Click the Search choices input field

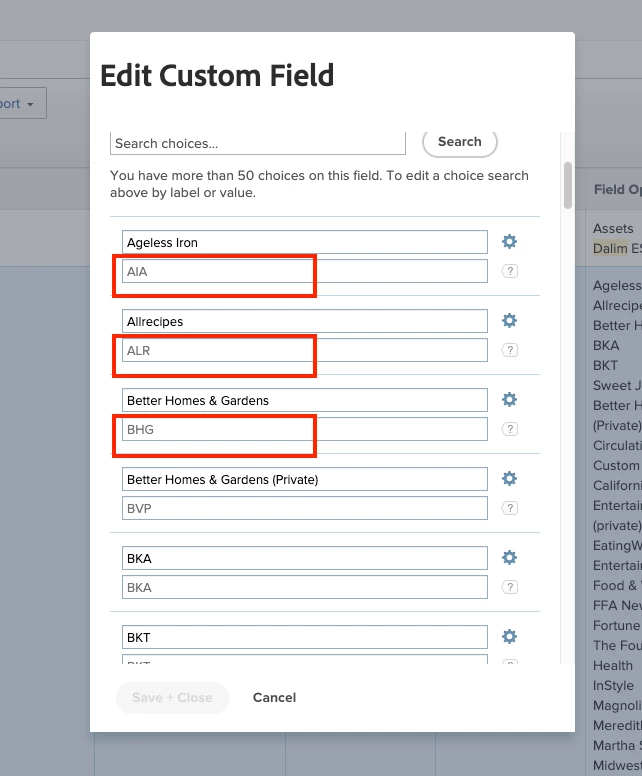click(x=258, y=143)
